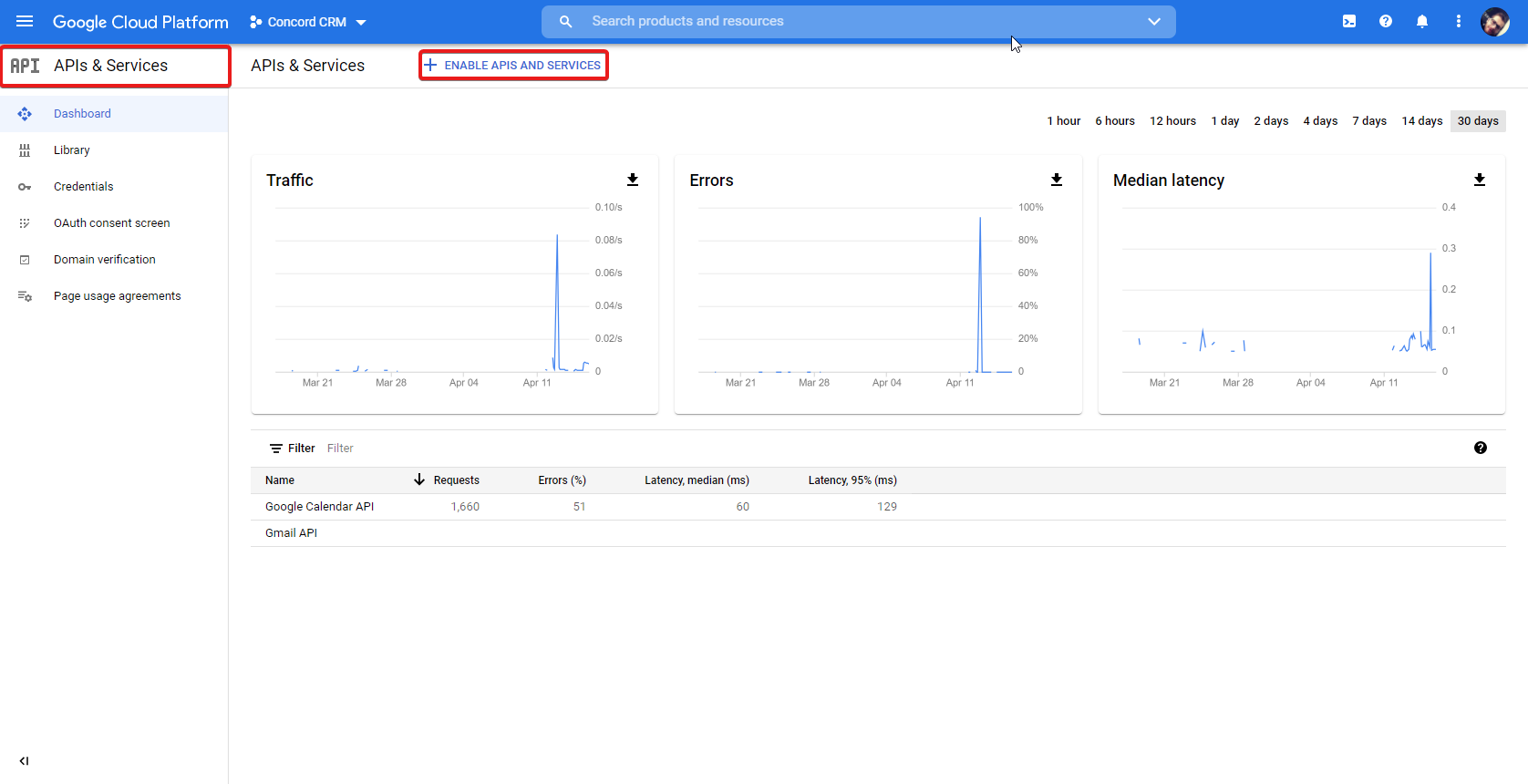Viewport: 1528px width, 784px height.
Task: Select the 30 days time range
Action: click(x=1478, y=121)
